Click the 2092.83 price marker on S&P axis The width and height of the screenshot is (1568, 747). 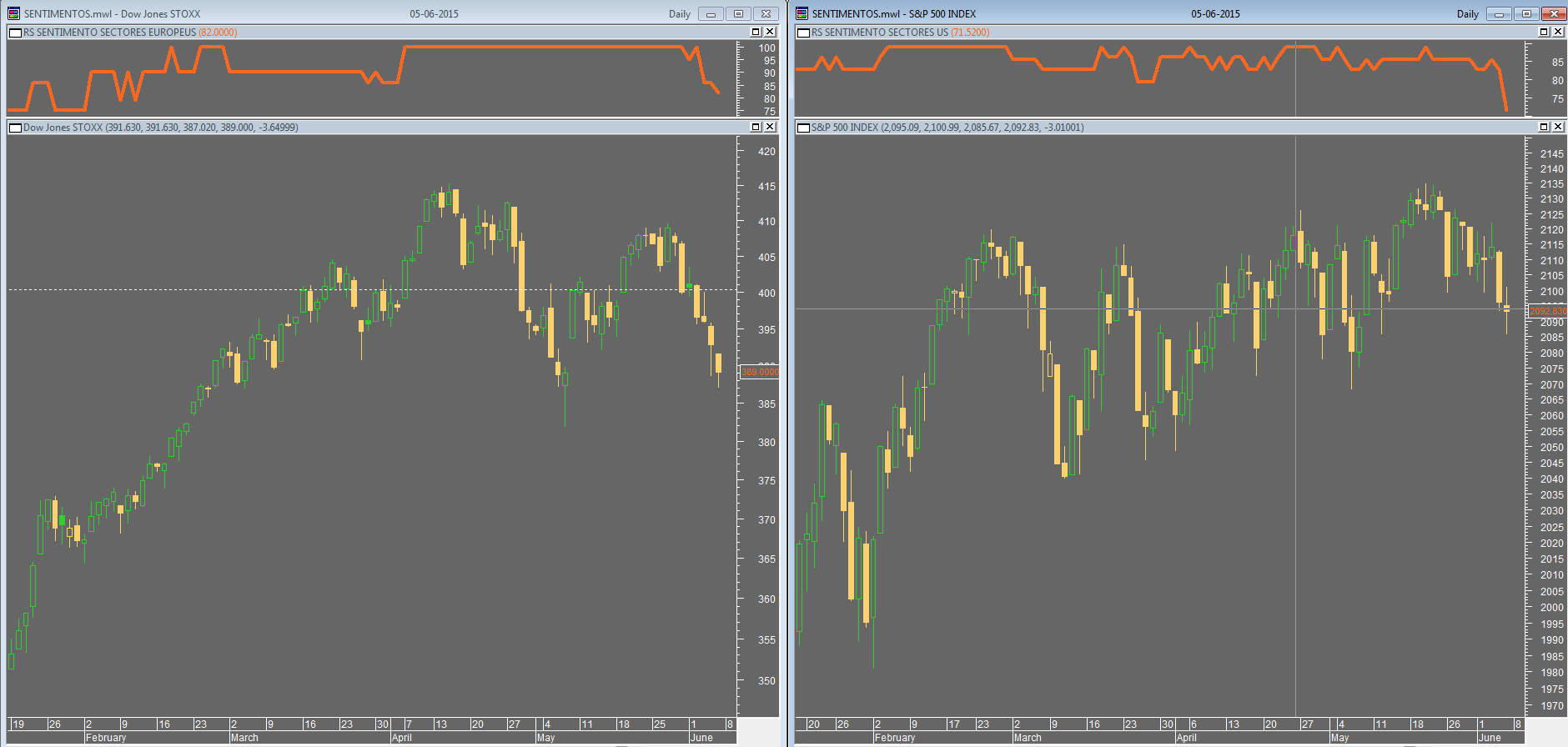pos(1547,311)
